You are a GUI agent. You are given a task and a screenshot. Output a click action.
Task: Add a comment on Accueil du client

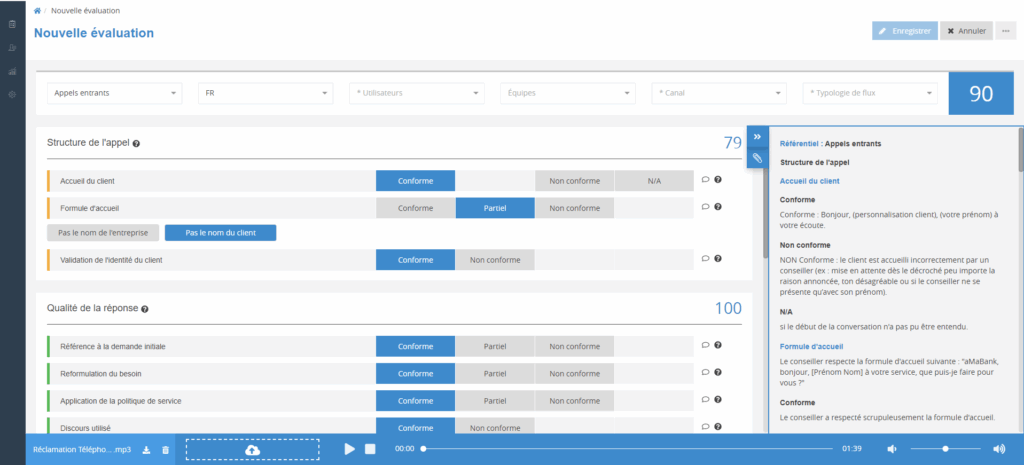pyautogui.click(x=705, y=180)
